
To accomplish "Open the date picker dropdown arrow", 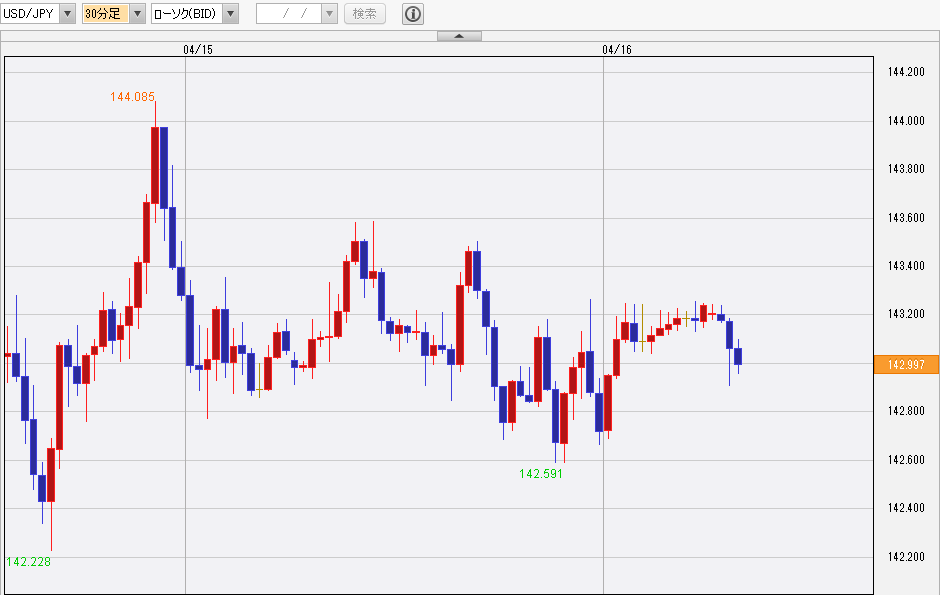I will pyautogui.click(x=330, y=14).
